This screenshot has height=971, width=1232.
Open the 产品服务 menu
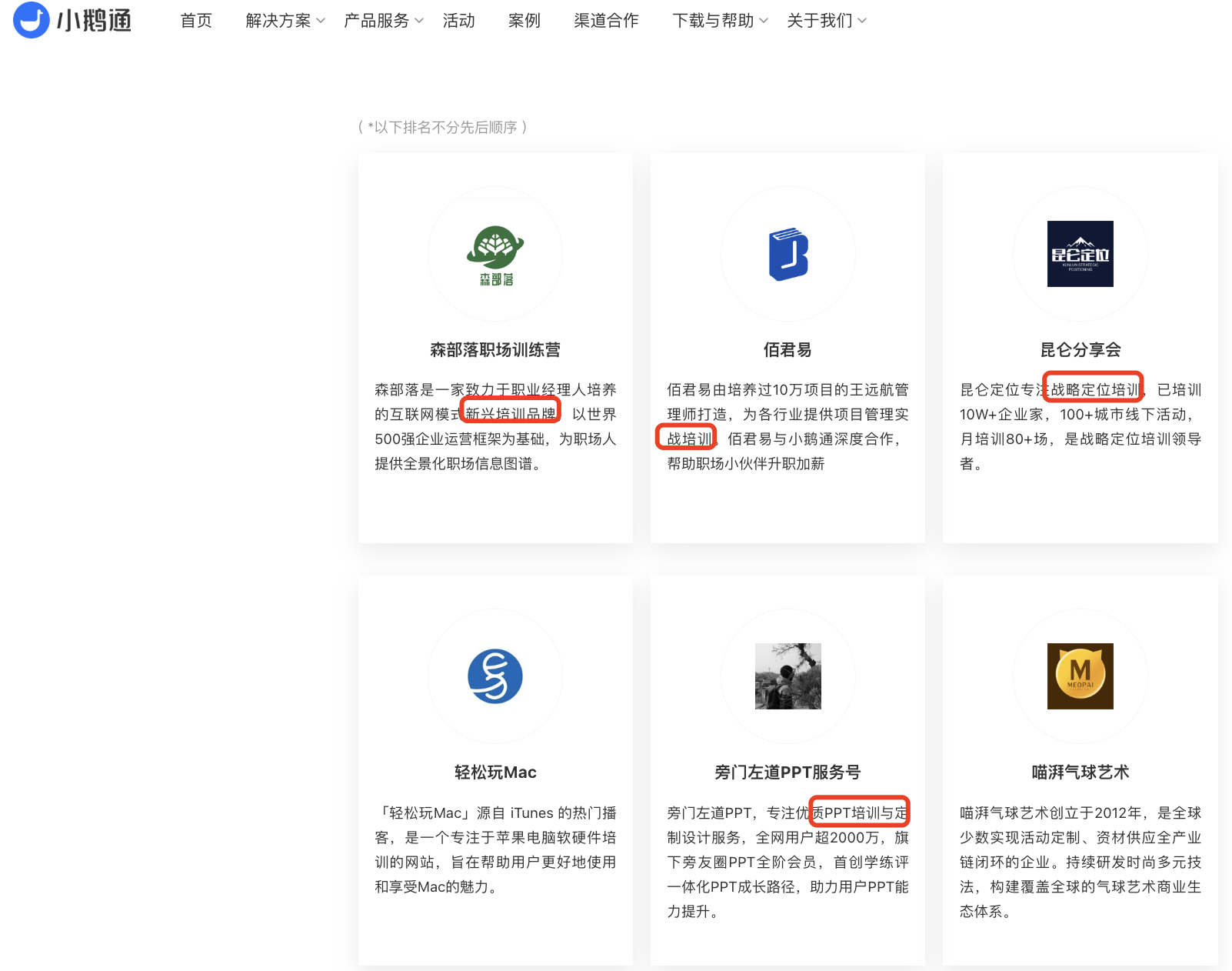tap(377, 21)
